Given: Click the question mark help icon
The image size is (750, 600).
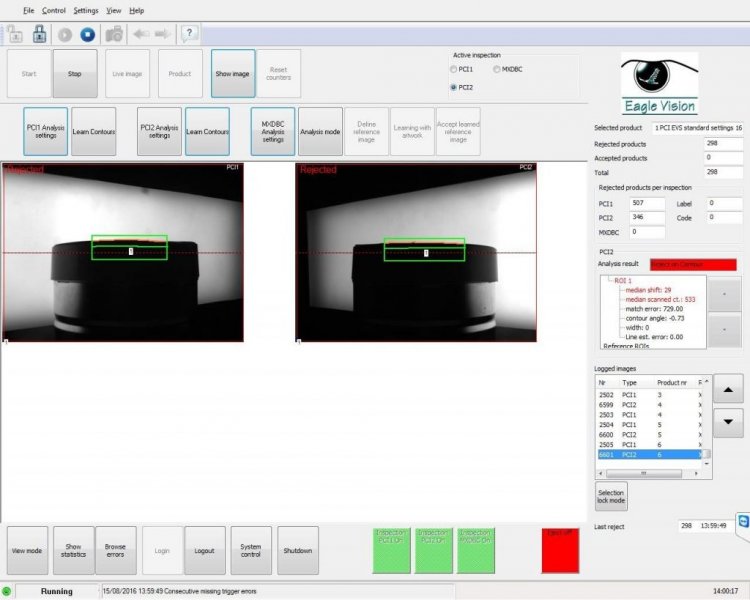Looking at the screenshot, I should click(189, 33).
